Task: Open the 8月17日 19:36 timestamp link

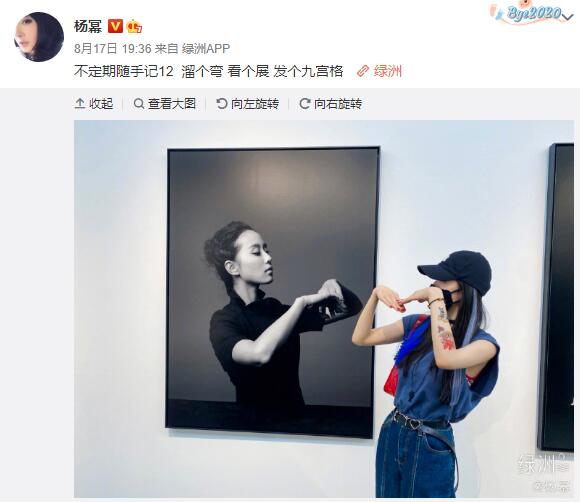Action: (113, 48)
